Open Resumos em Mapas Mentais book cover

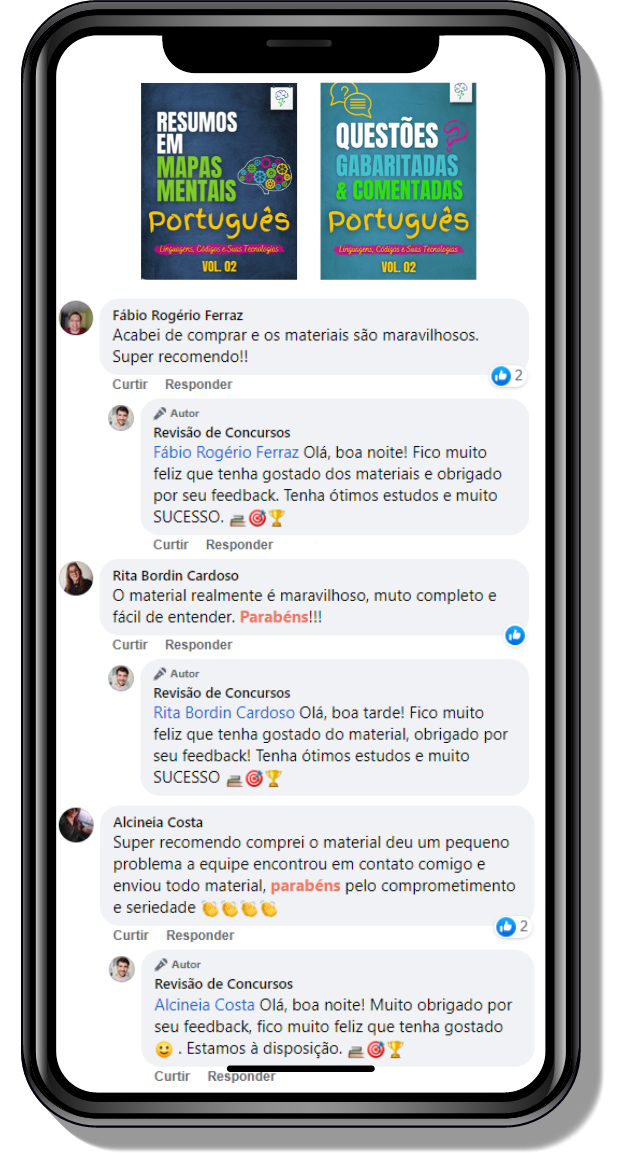(219, 181)
